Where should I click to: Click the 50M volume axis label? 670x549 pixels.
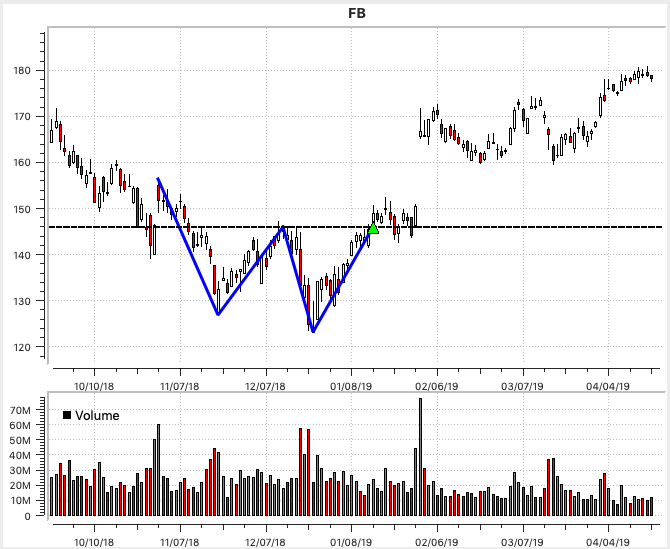(x=20, y=440)
